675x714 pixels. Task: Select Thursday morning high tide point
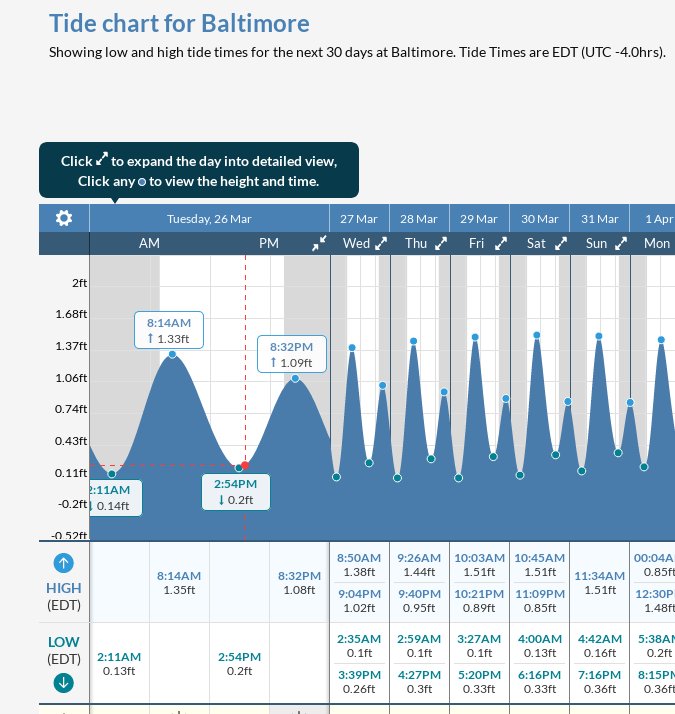pyautogui.click(x=413, y=341)
